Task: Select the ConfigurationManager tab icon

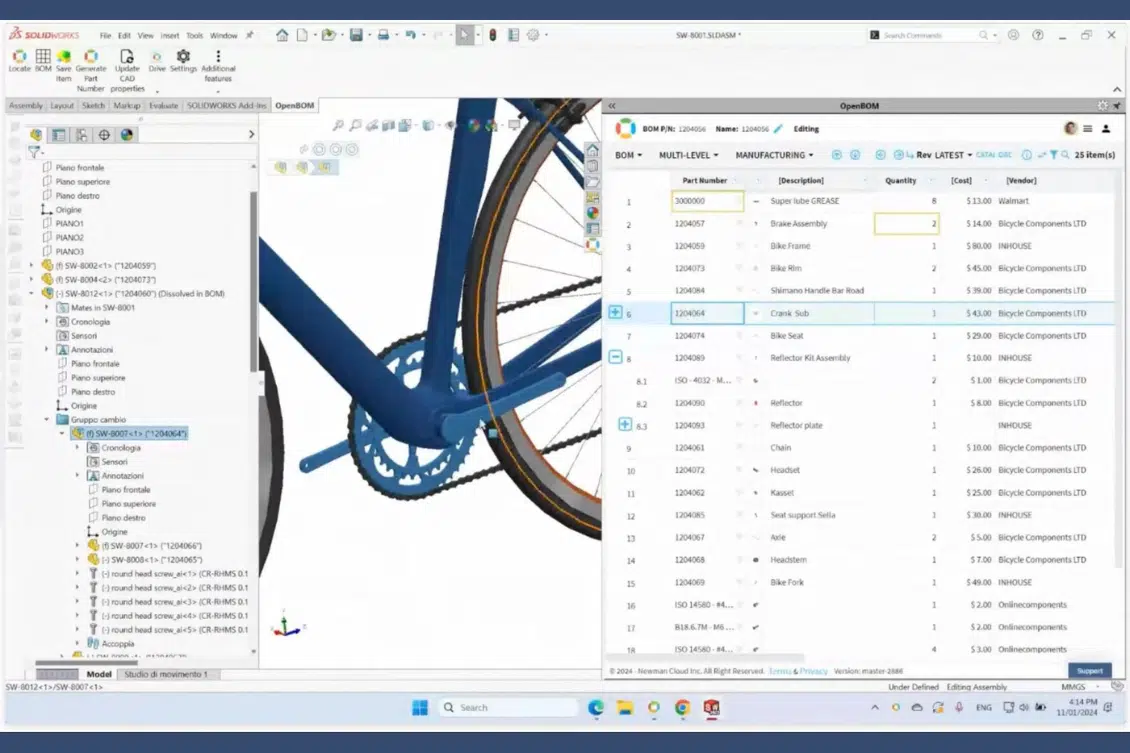Action: (x=81, y=135)
